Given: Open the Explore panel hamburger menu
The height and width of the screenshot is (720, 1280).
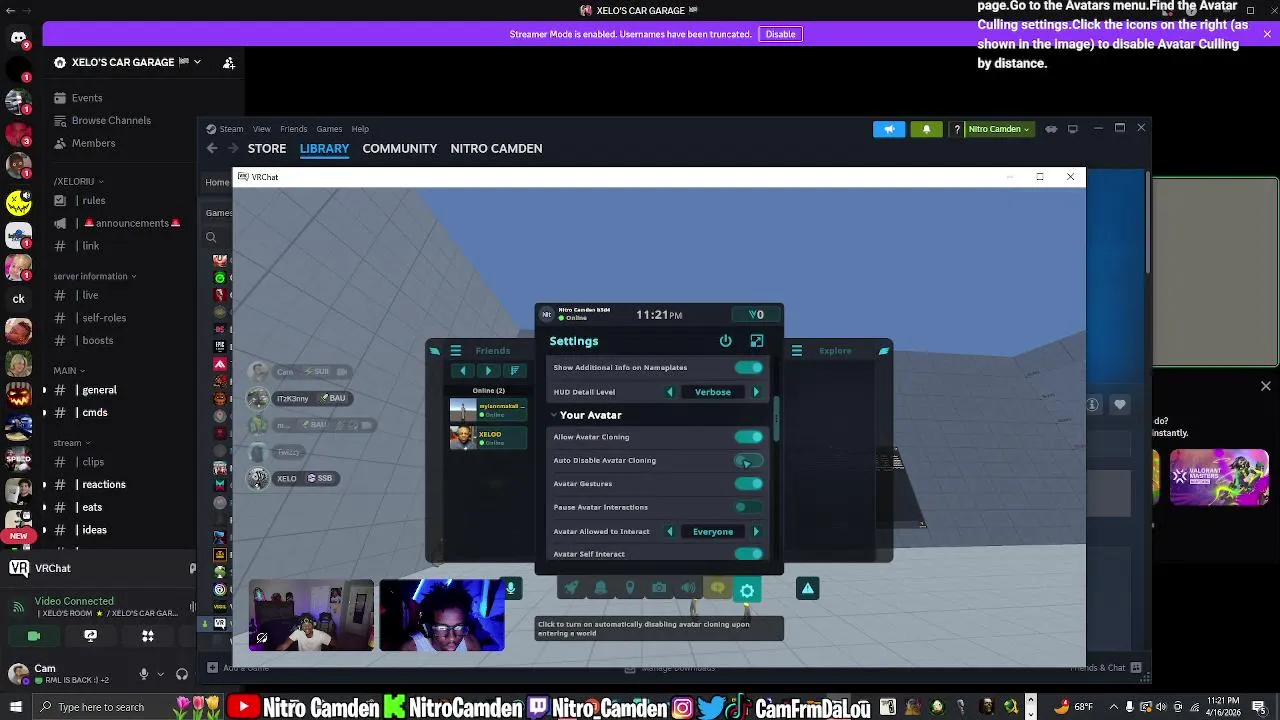Looking at the screenshot, I should coord(797,350).
